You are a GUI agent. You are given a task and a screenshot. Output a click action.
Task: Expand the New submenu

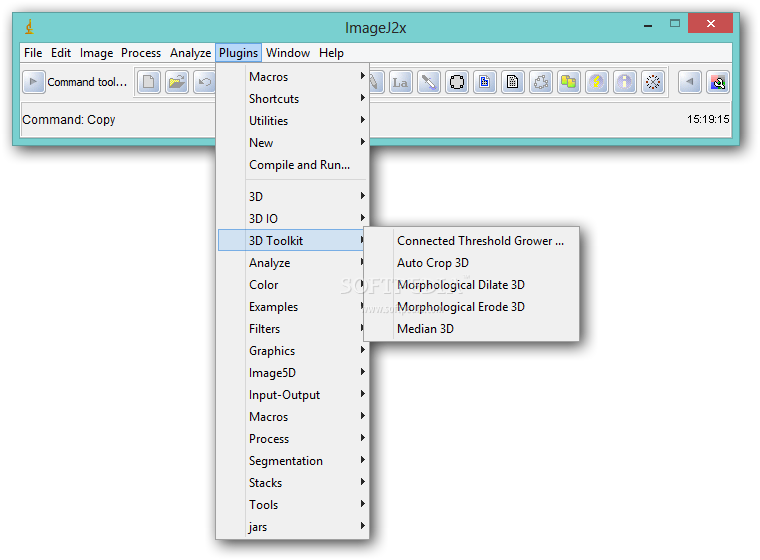[x=293, y=143]
